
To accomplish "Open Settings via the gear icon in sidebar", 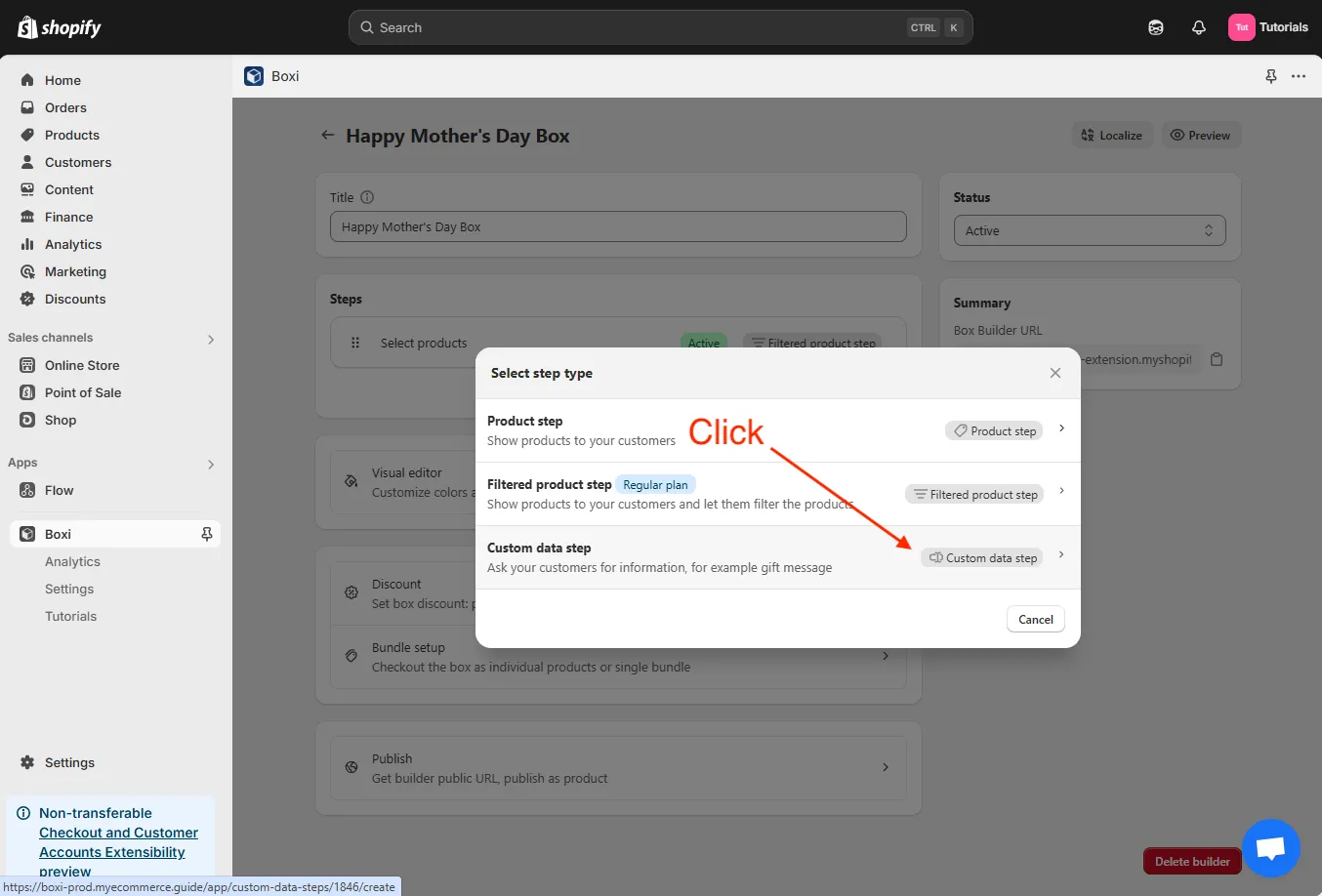I will point(26,762).
